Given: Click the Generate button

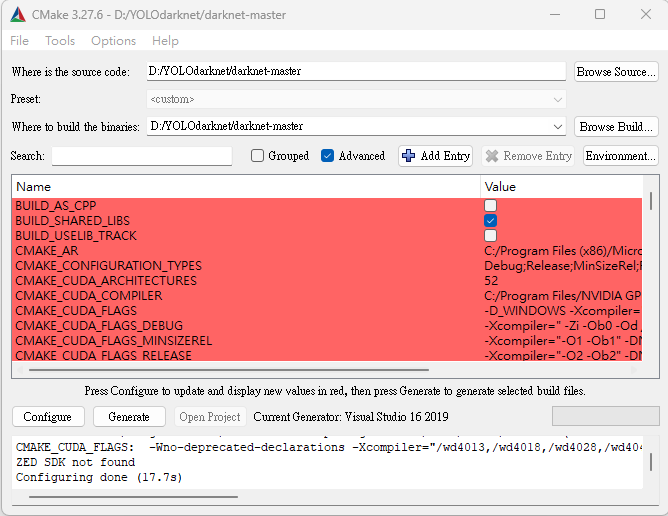Looking at the screenshot, I should (129, 417).
